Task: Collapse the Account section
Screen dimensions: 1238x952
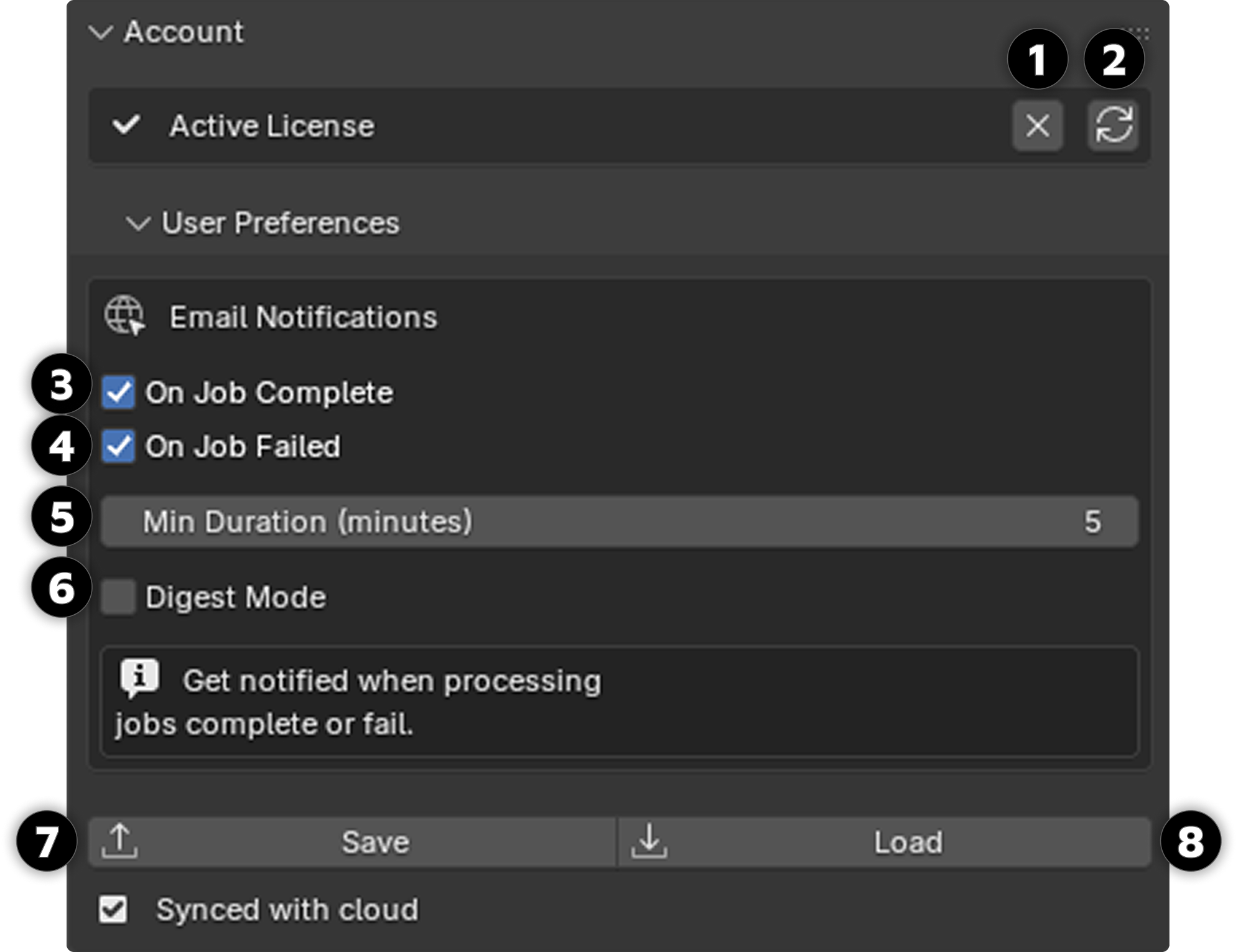Action: (x=101, y=32)
